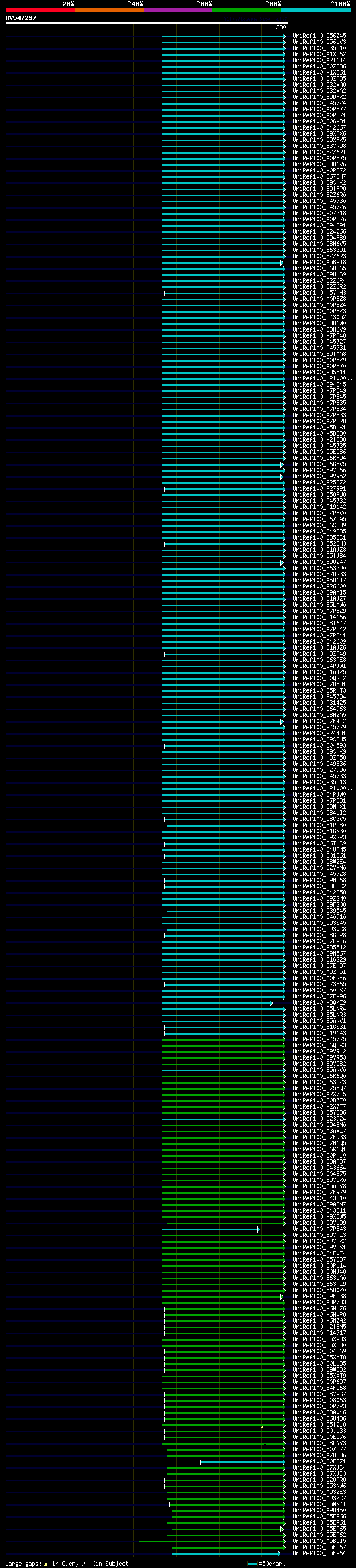Click the alignment bar for UniRef100_Q9FS00
Screen dimensions: 356x1568
pyautogui.click(x=224, y=906)
